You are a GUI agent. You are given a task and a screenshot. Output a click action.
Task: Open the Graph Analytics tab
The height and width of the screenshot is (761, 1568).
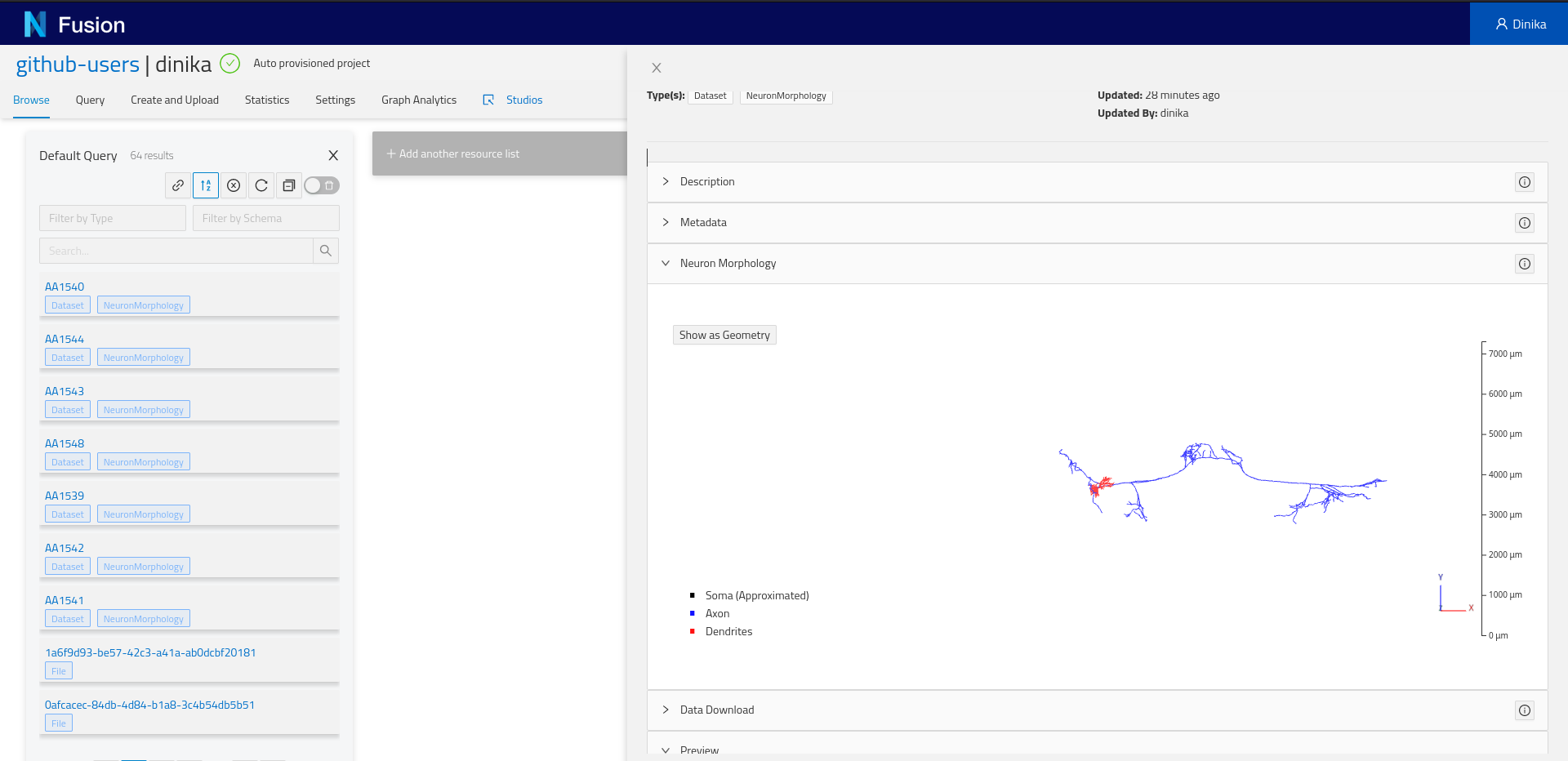point(419,100)
